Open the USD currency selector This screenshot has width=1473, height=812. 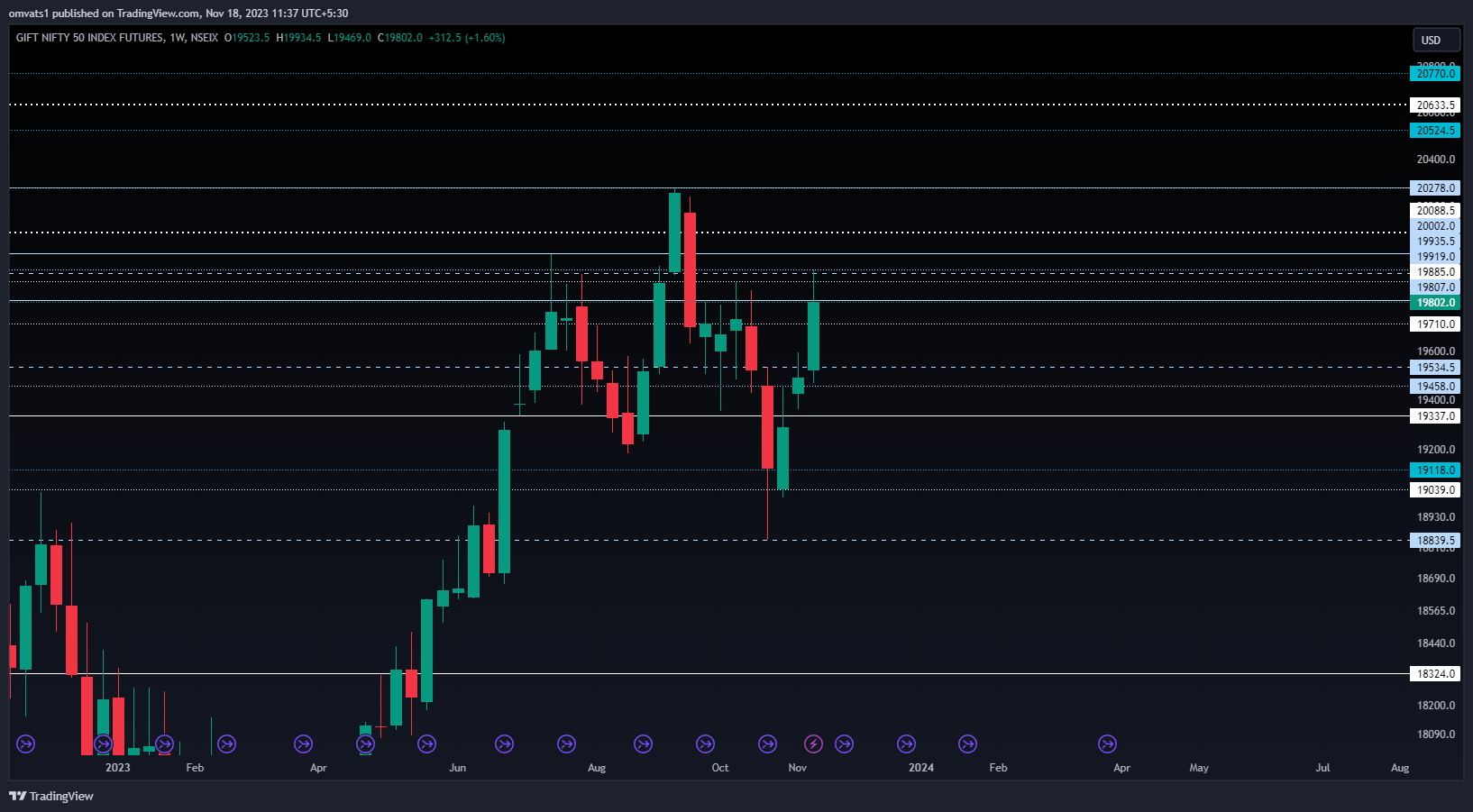1436,40
